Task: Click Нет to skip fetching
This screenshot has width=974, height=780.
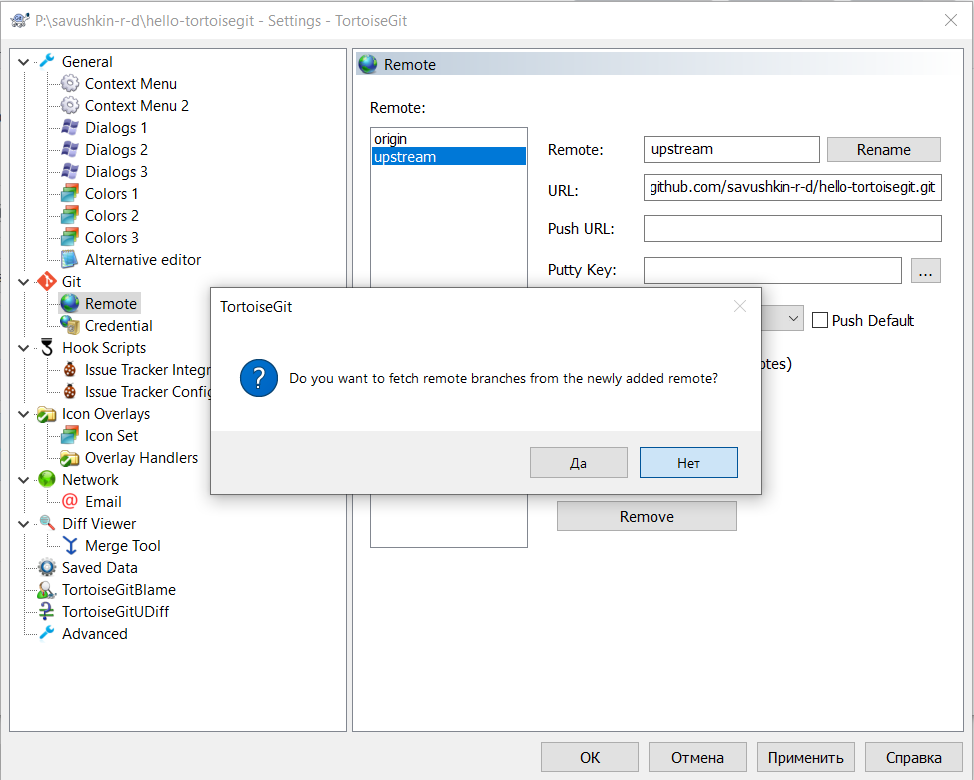Action: point(688,463)
